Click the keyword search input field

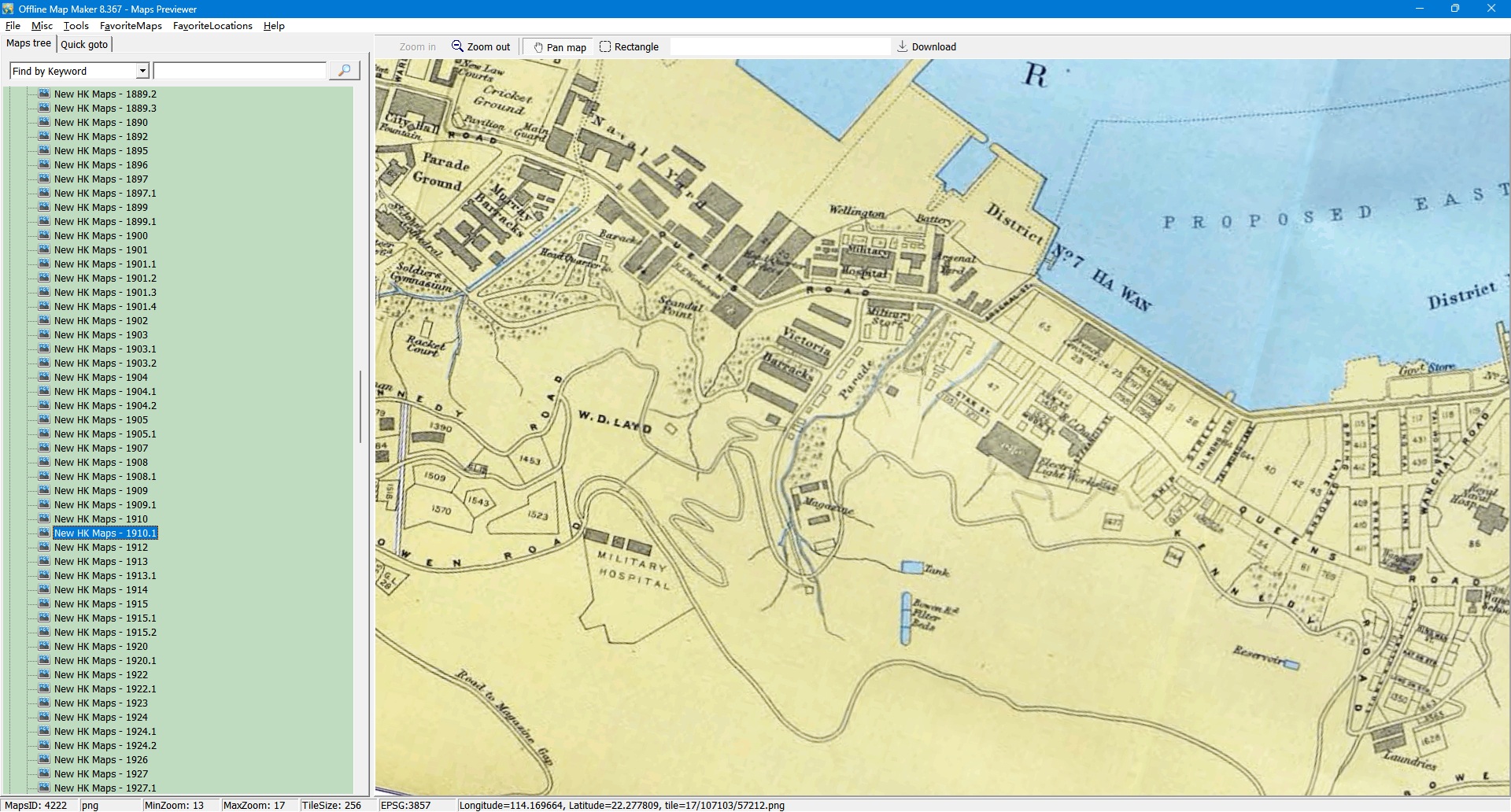[x=239, y=71]
